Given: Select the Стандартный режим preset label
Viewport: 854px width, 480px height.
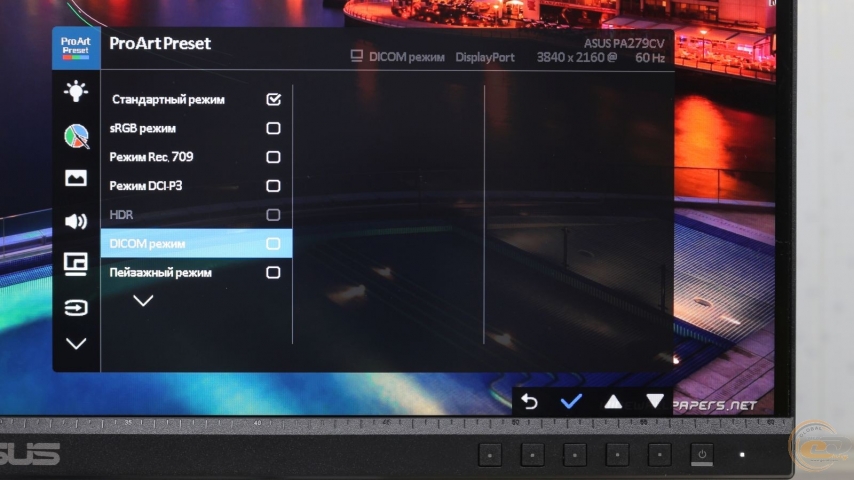Looking at the screenshot, I should coord(168,100).
